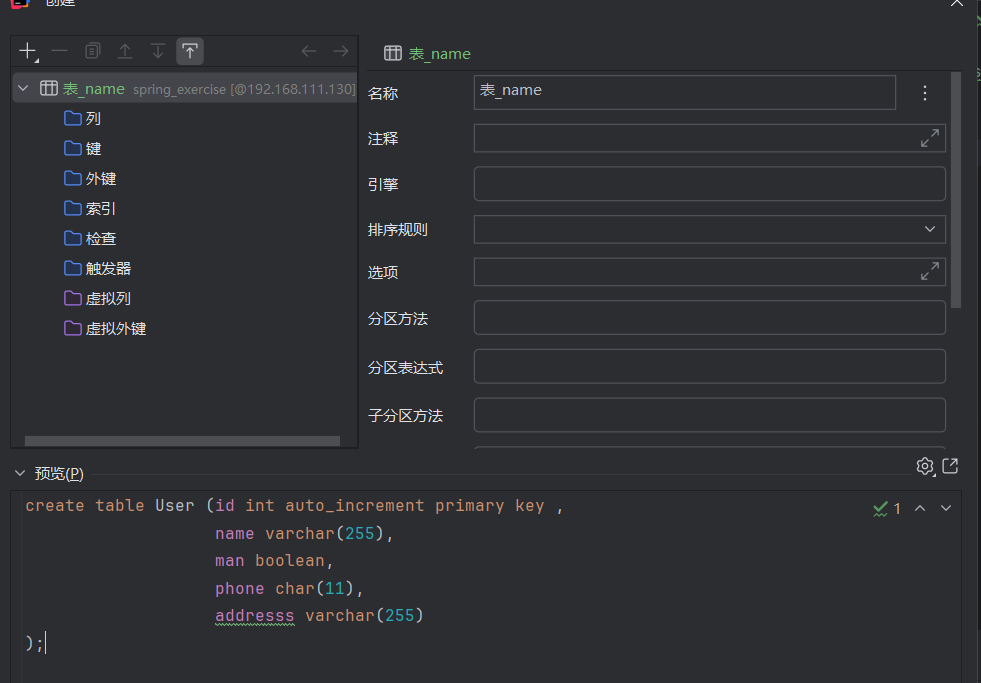Click the 列 folder icon

pos(73,118)
